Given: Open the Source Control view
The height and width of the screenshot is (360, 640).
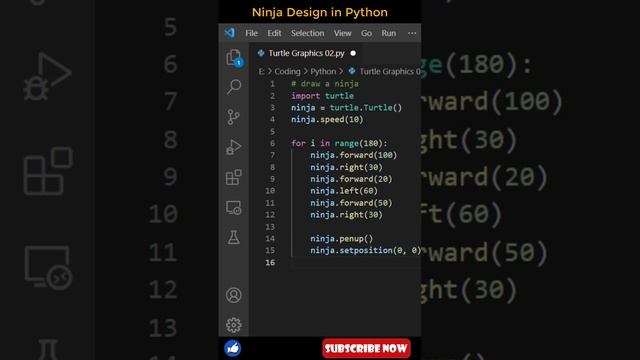Looking at the screenshot, I should pyautogui.click(x=233, y=117).
